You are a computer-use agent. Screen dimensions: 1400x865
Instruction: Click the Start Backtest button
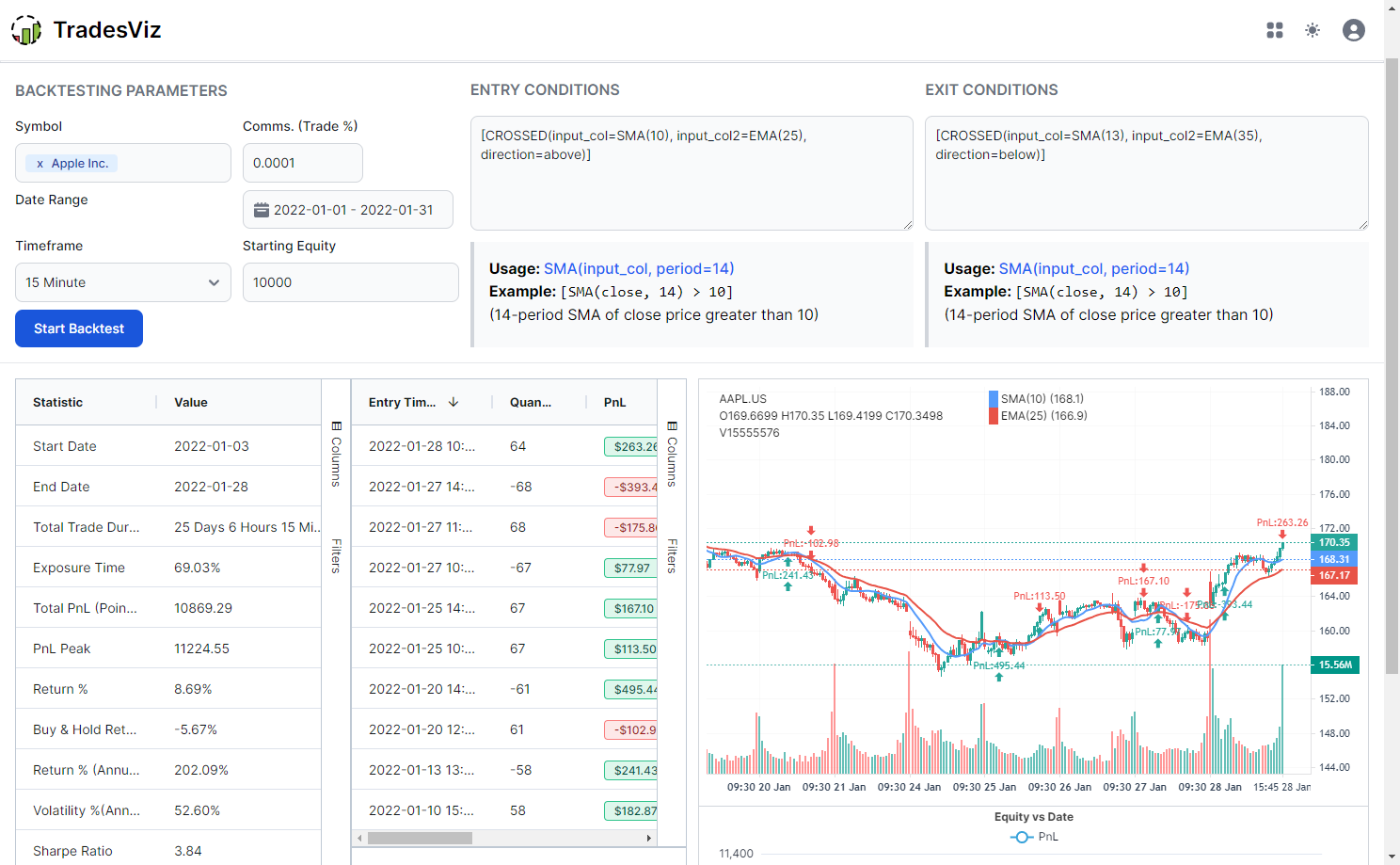tap(78, 328)
